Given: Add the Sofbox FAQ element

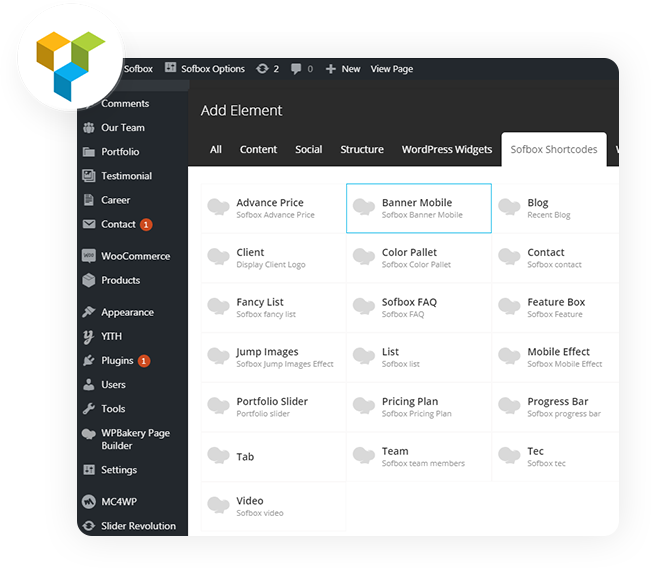Looking at the screenshot, I should pos(419,307).
